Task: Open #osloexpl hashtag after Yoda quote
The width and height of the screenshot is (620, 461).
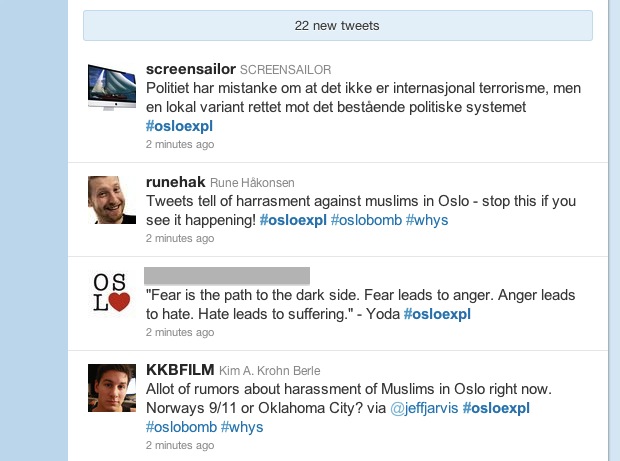Action: point(437,314)
